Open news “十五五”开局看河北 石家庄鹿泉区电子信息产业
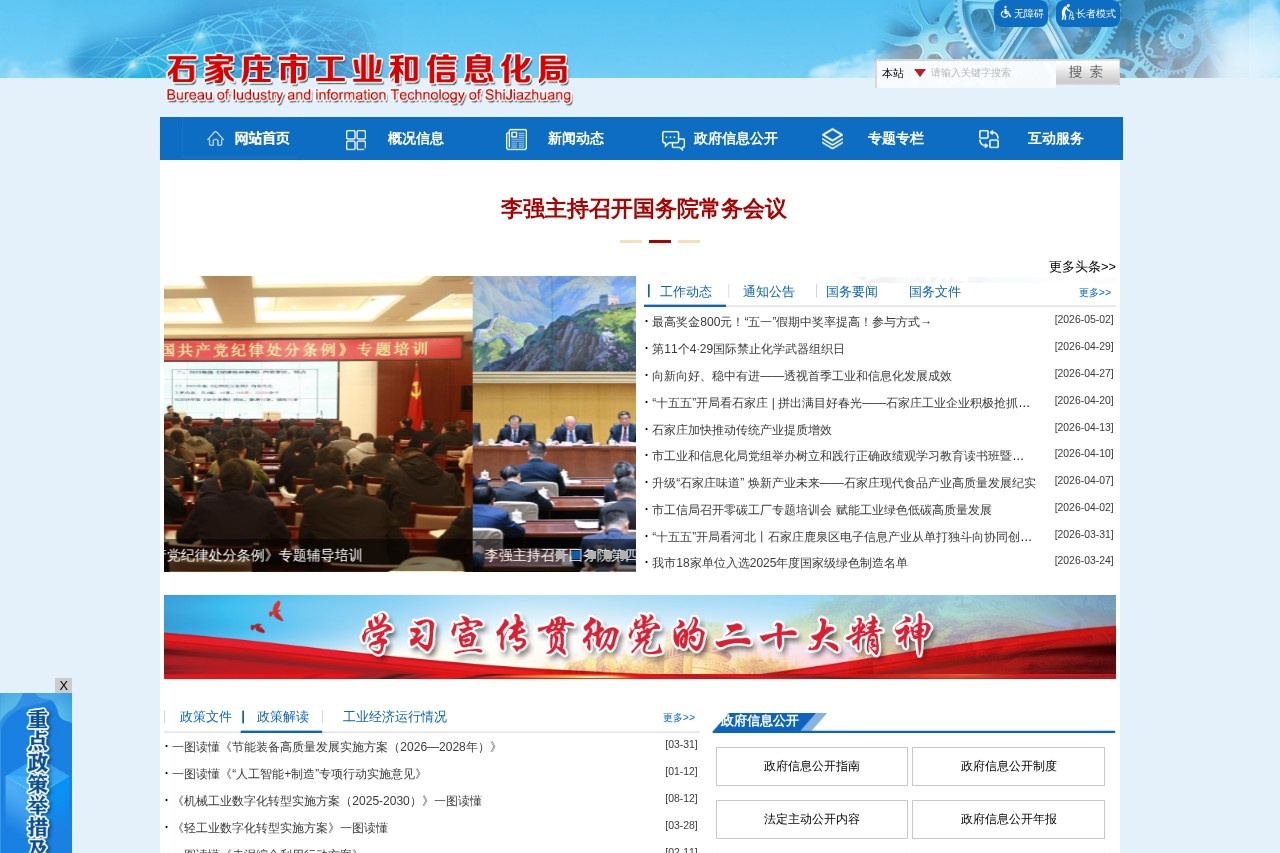Viewport: 1280px width, 853px height. pos(842,537)
